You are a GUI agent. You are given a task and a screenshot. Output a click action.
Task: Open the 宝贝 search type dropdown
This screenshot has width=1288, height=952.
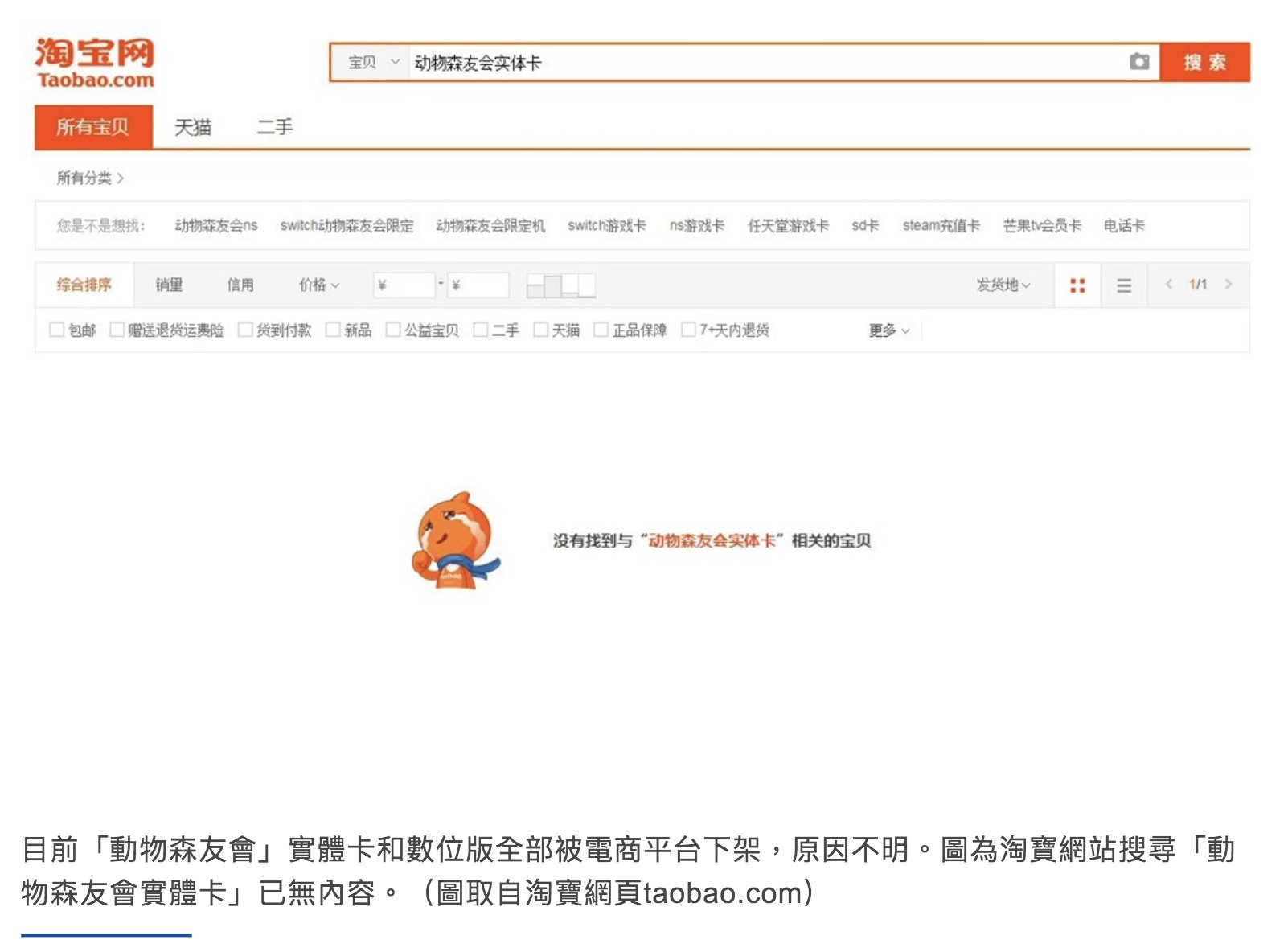tap(373, 62)
